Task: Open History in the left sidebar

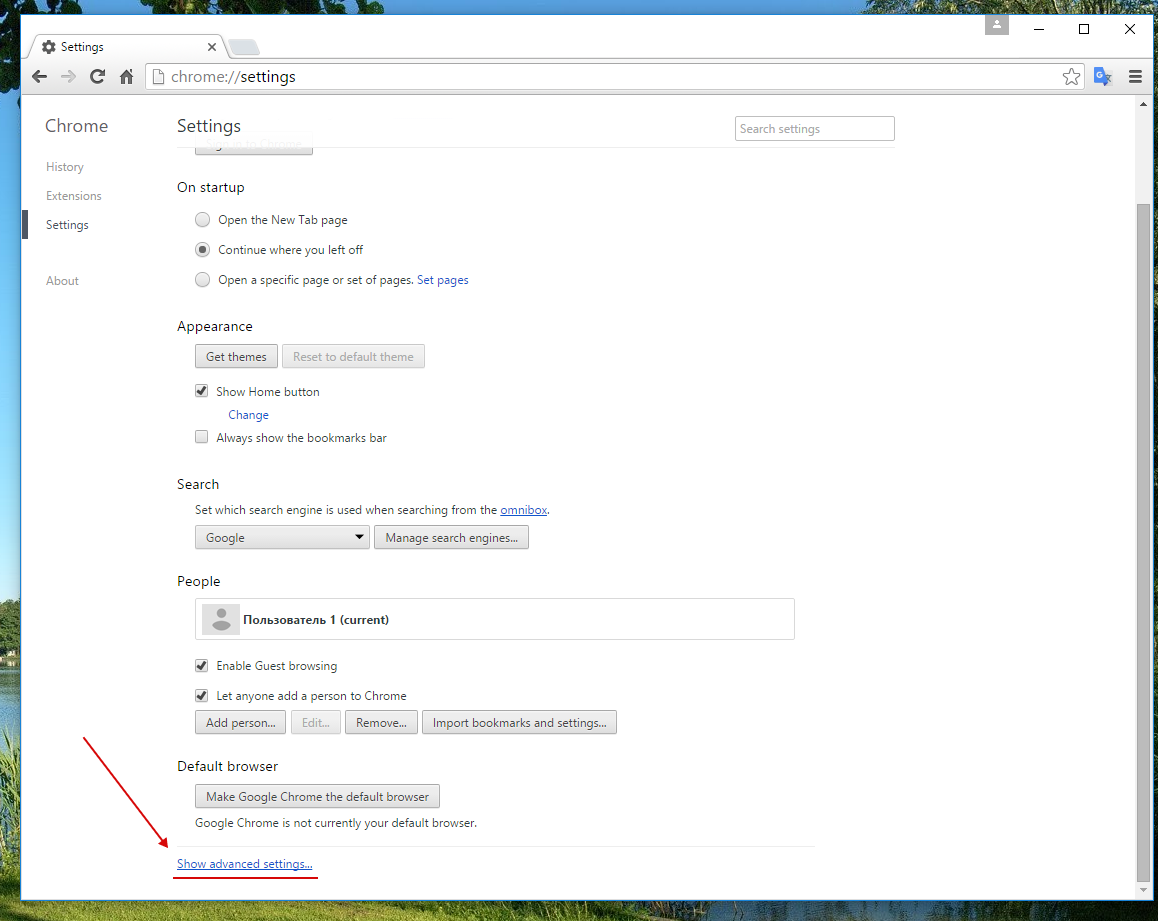Action: 65,167
